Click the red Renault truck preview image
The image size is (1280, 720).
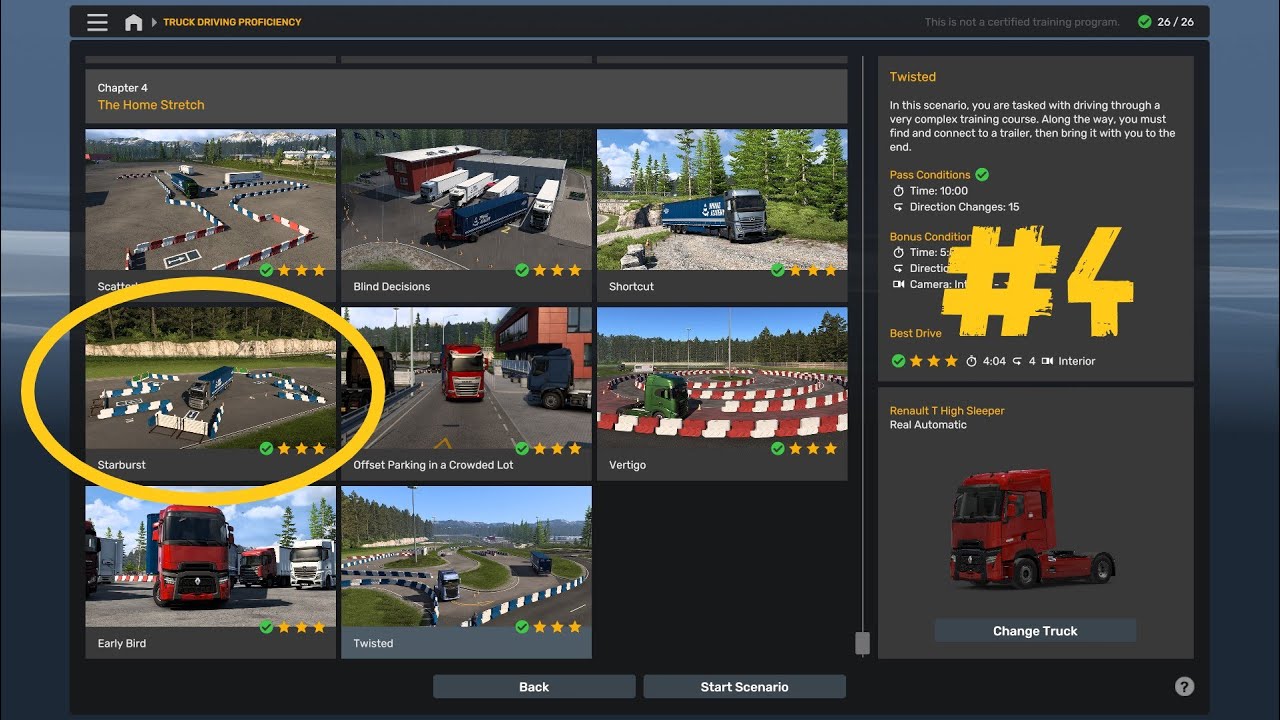pyautogui.click(x=1033, y=529)
